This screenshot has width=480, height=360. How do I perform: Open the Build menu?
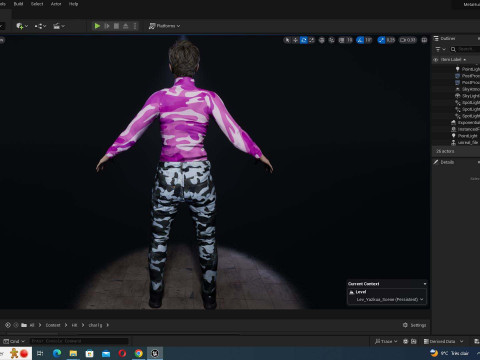point(18,4)
